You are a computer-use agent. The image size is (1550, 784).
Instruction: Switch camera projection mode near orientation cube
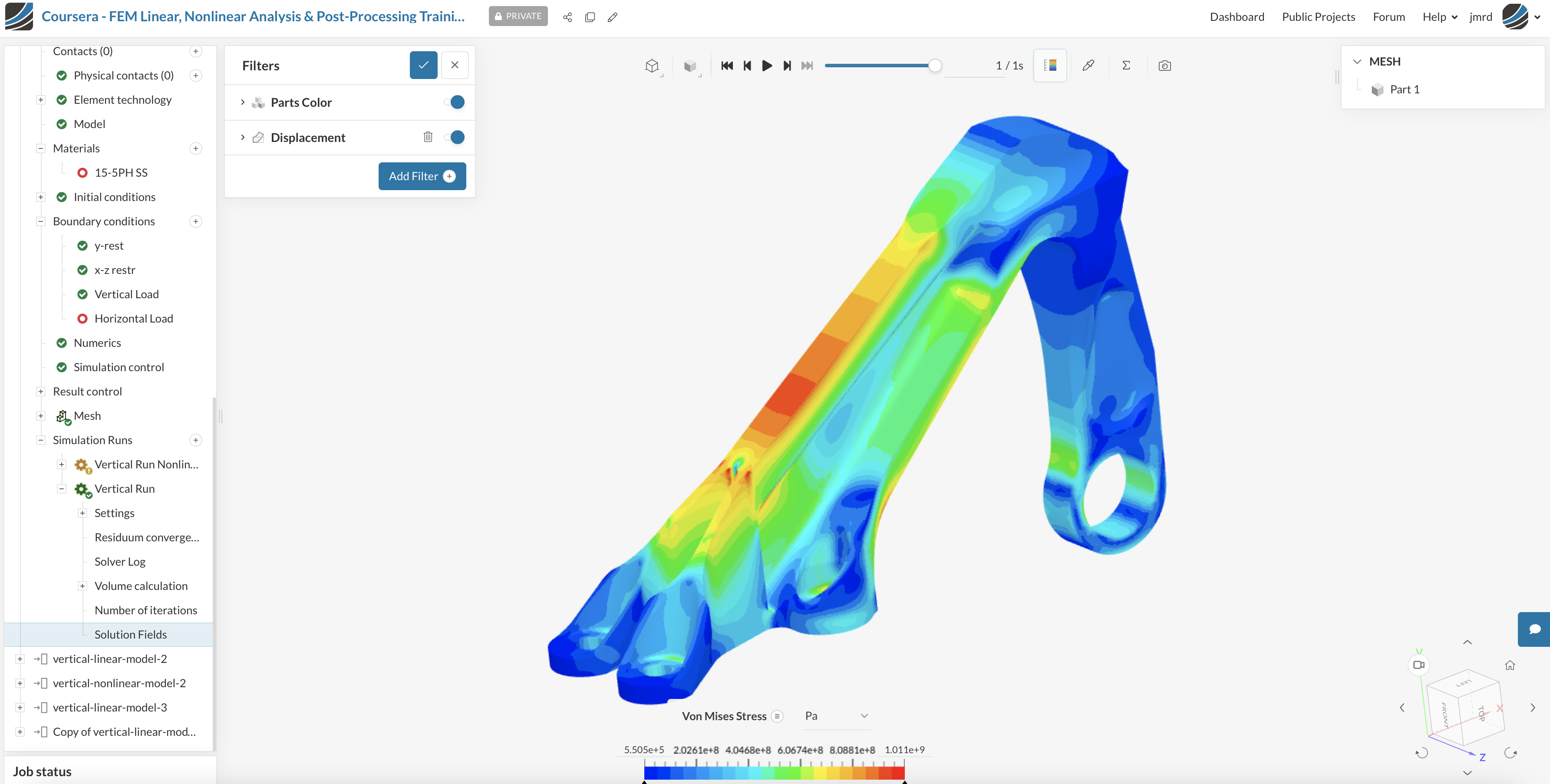tap(1419, 665)
